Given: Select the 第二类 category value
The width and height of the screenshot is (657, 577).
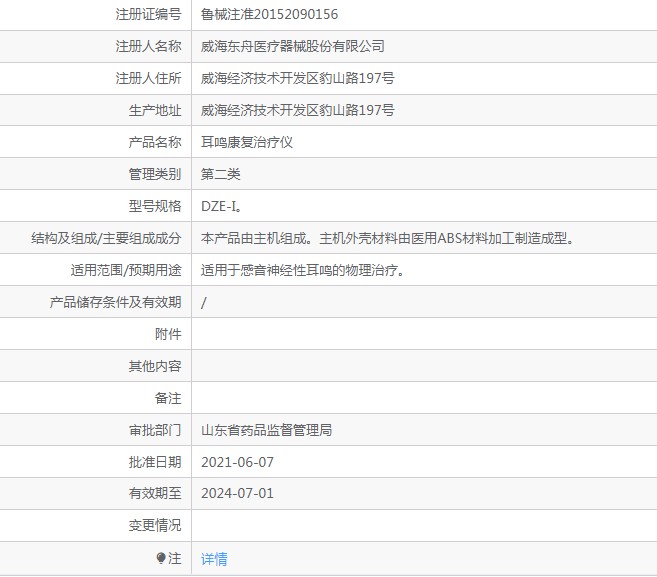Looking at the screenshot, I should click(221, 174).
